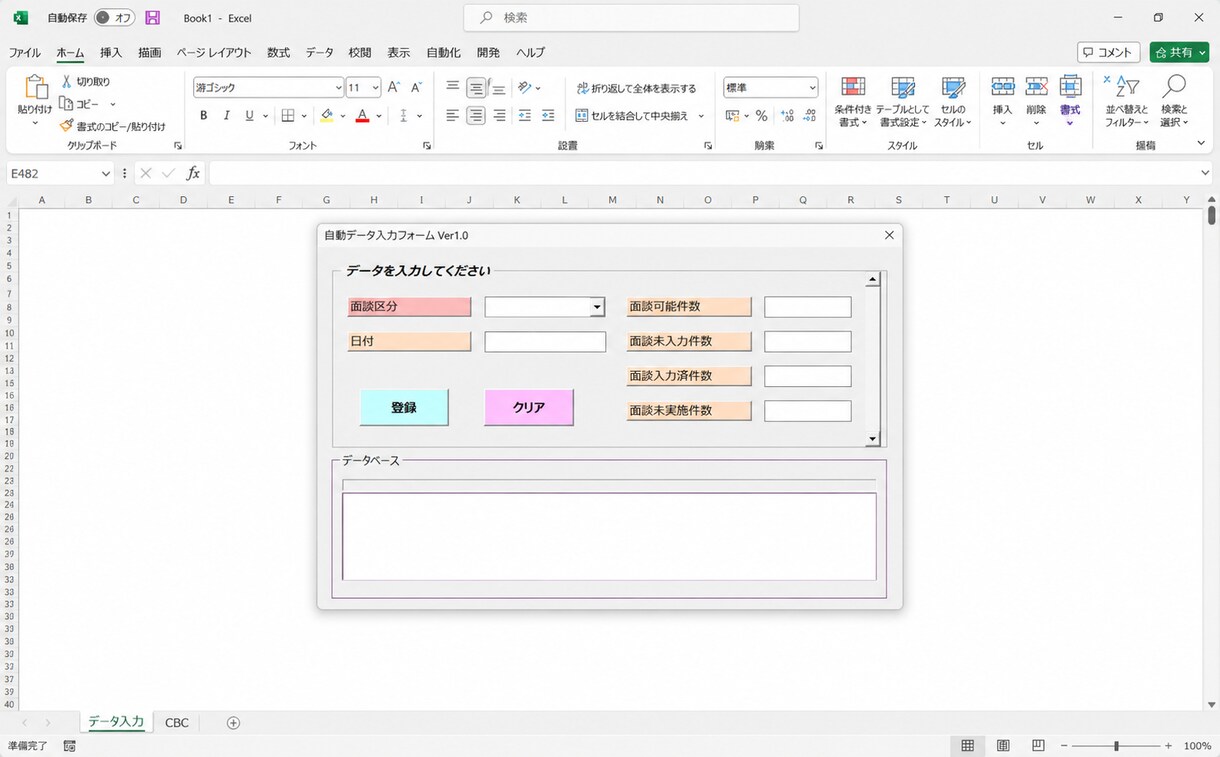The width and height of the screenshot is (1220, 757).
Task: Click the 面談入力済件数 input field
Action: (808, 376)
